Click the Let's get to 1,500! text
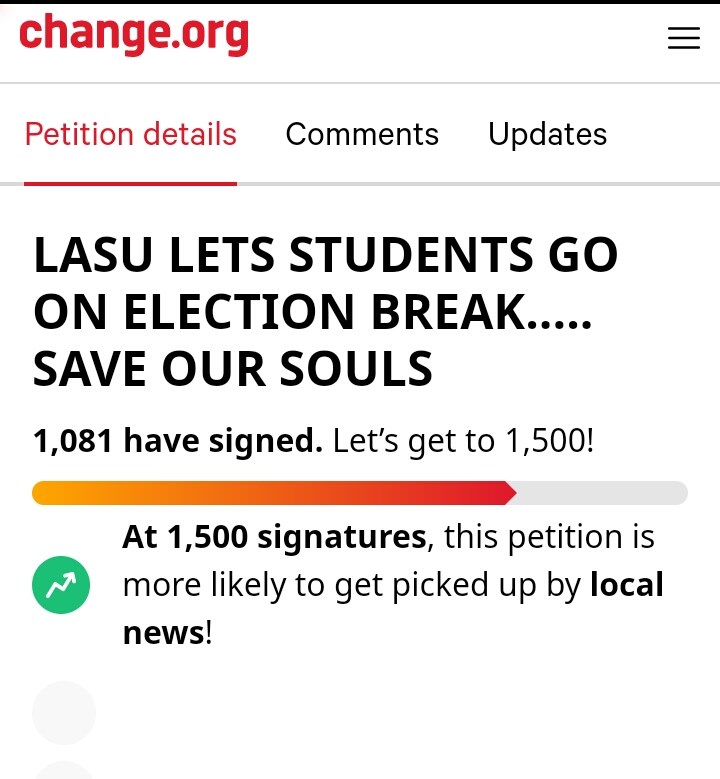Viewport: 720px width, 779px height. coord(463,441)
